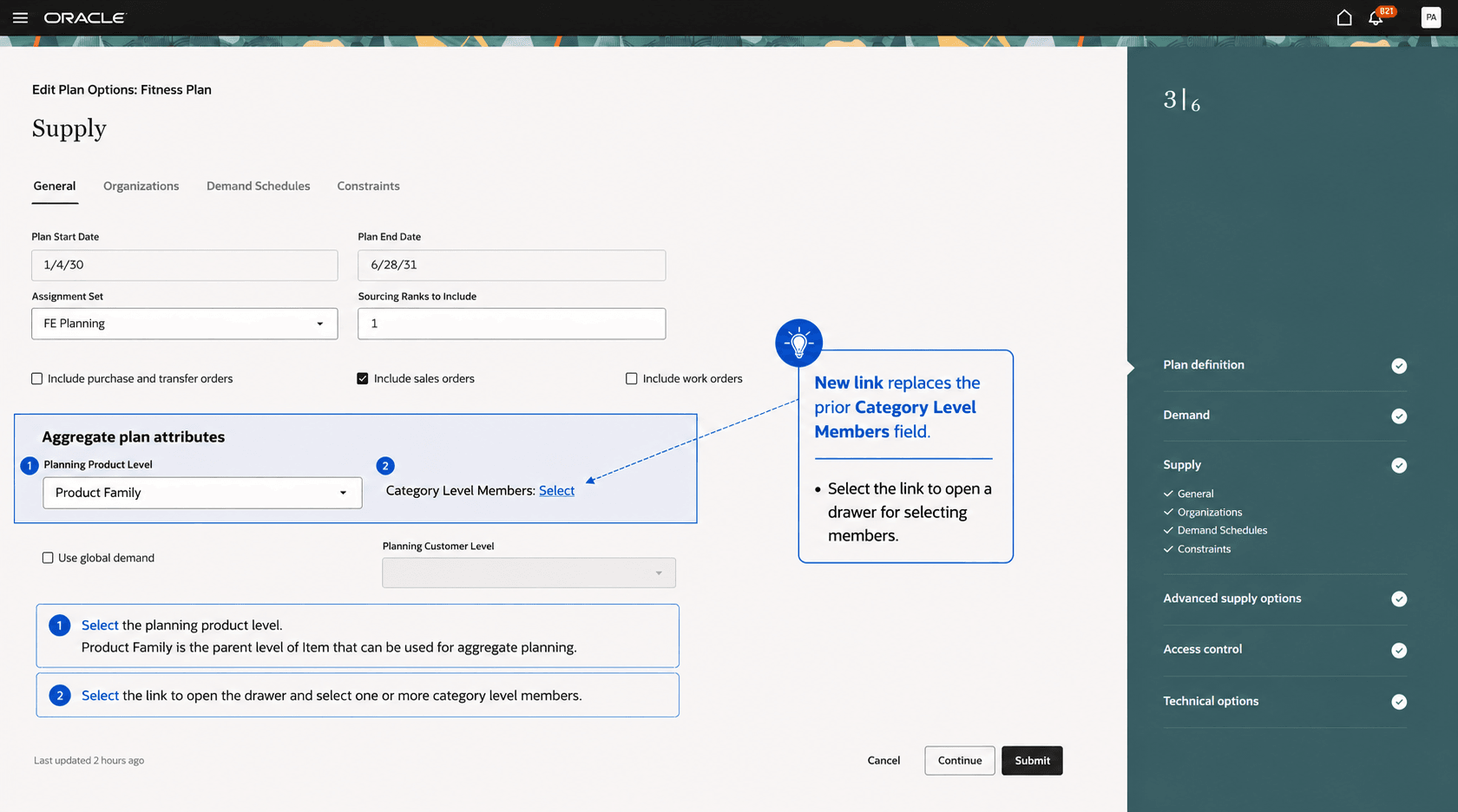Switch to the Organizations tab
1458x812 pixels.
pyautogui.click(x=141, y=187)
